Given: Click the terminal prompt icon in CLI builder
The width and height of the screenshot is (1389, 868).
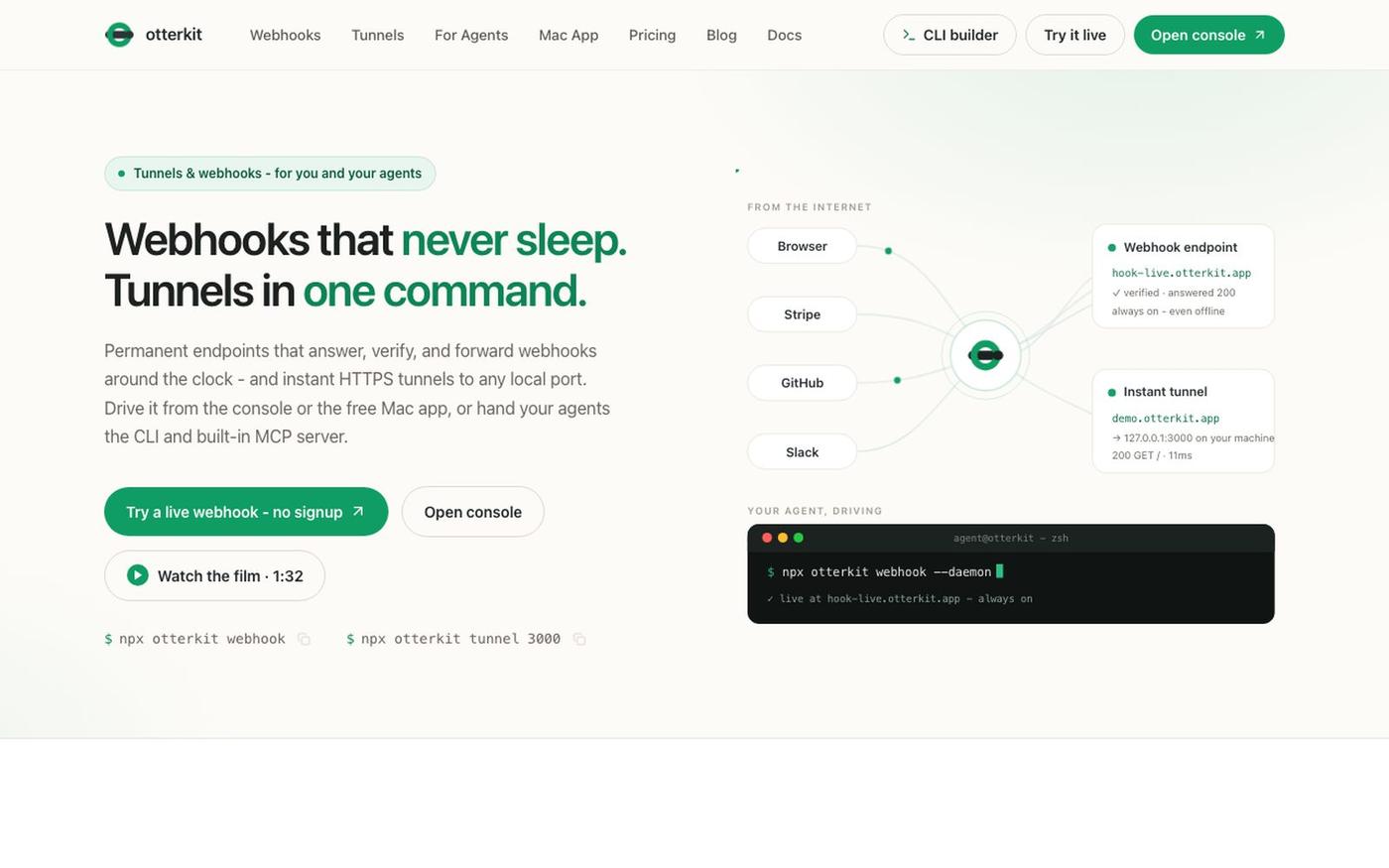Looking at the screenshot, I should point(908,35).
